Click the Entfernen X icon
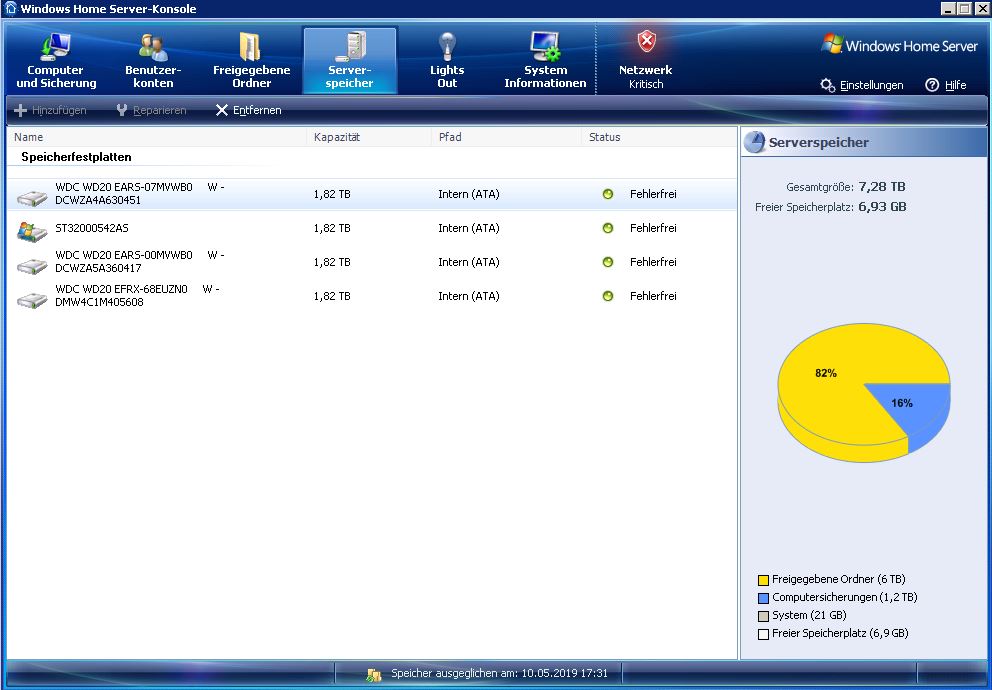Viewport: 992px width, 690px height. pyautogui.click(x=221, y=110)
